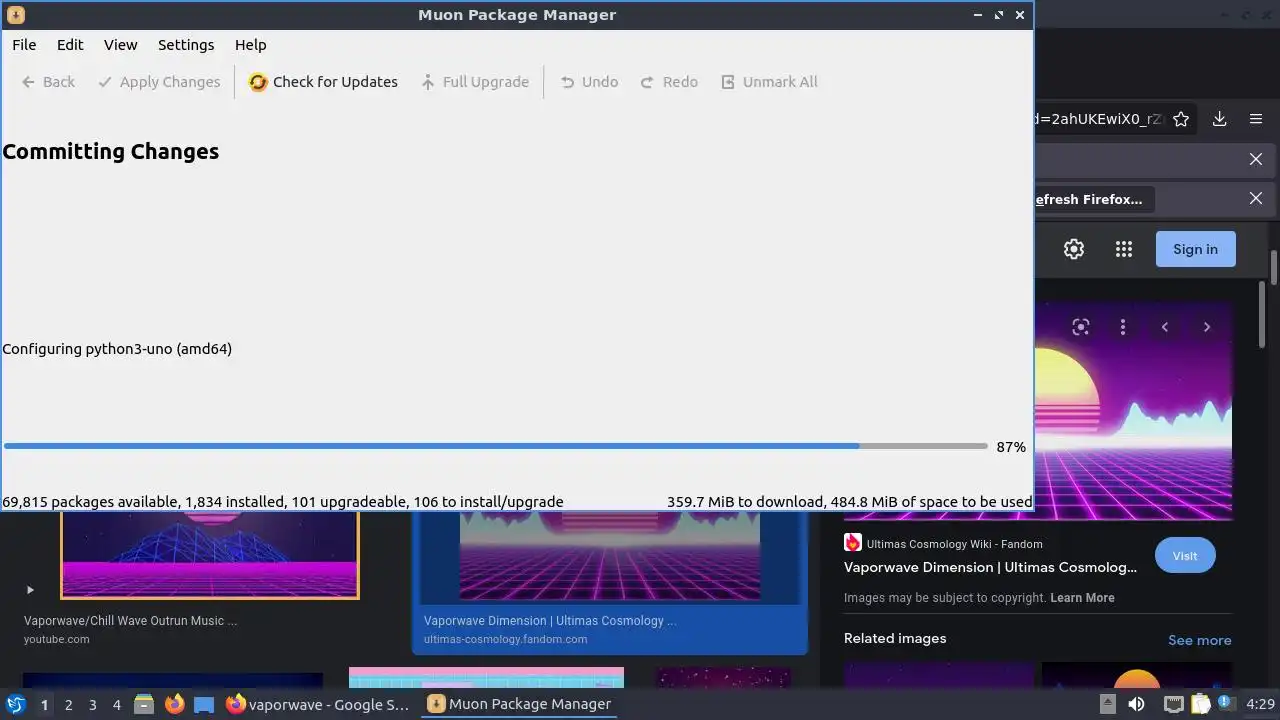Viewport: 1280px width, 720px height.
Task: Click the show desktop taskbar icon
Action: [x=204, y=705]
